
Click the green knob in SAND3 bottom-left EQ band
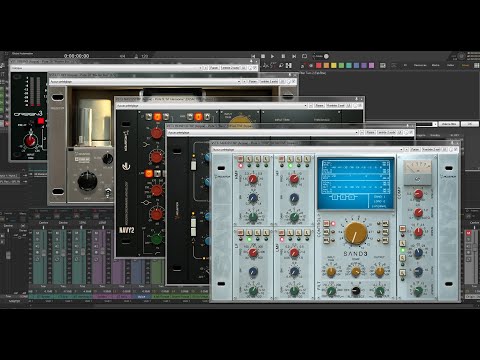(253, 291)
